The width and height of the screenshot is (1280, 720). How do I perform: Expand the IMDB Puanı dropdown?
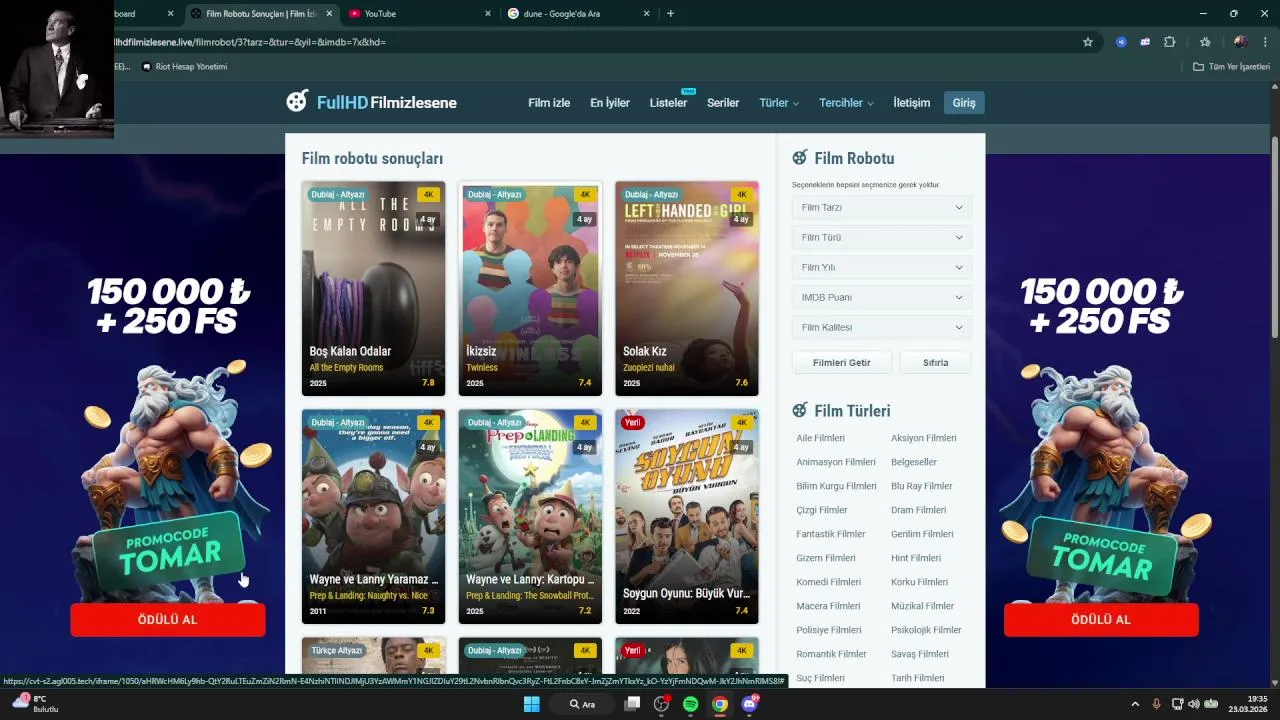coord(881,298)
